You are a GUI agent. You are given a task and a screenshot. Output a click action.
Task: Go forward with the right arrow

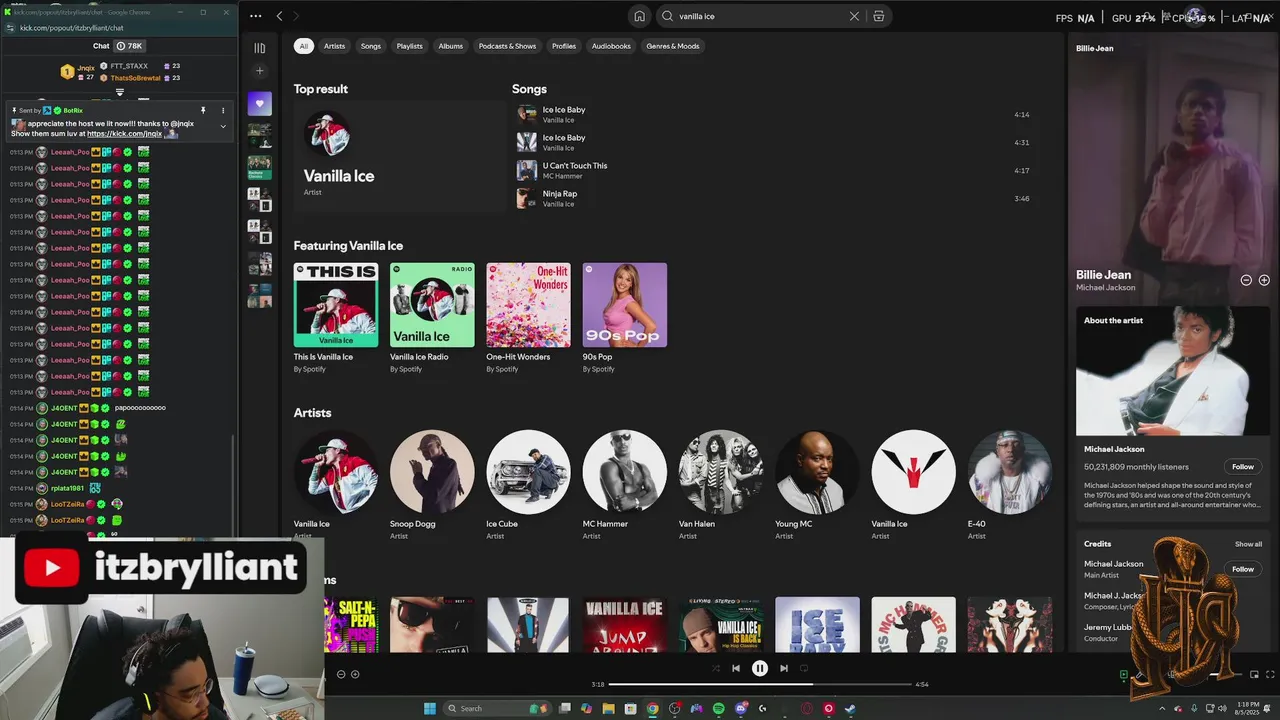pos(297,16)
